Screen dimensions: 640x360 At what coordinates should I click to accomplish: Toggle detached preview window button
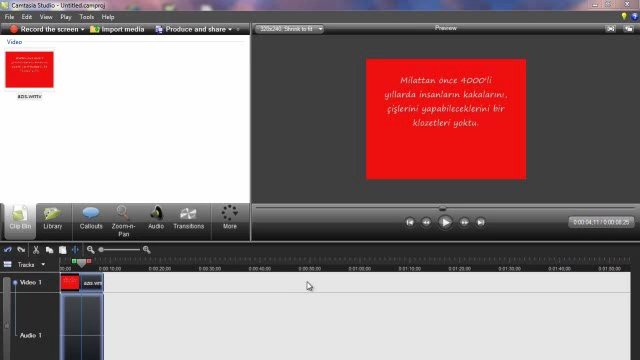pyautogui.click(x=629, y=29)
